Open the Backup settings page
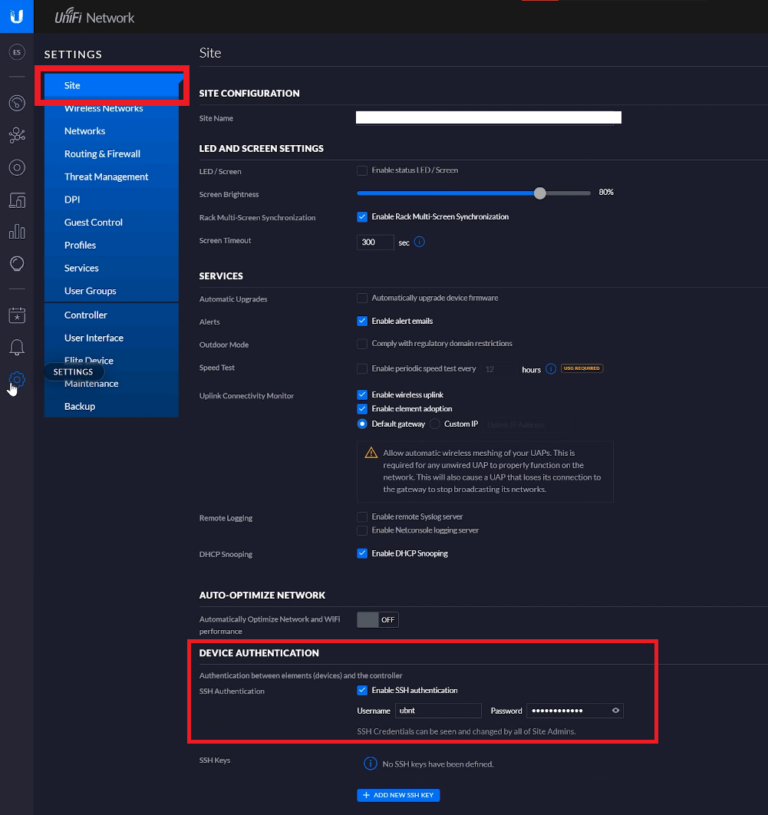 (80, 406)
